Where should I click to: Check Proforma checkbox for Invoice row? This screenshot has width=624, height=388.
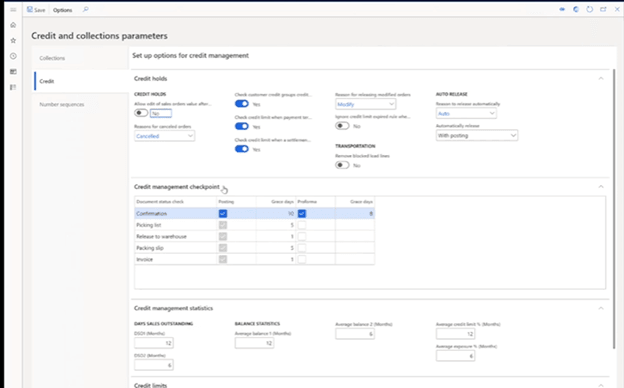pyautogui.click(x=302, y=259)
